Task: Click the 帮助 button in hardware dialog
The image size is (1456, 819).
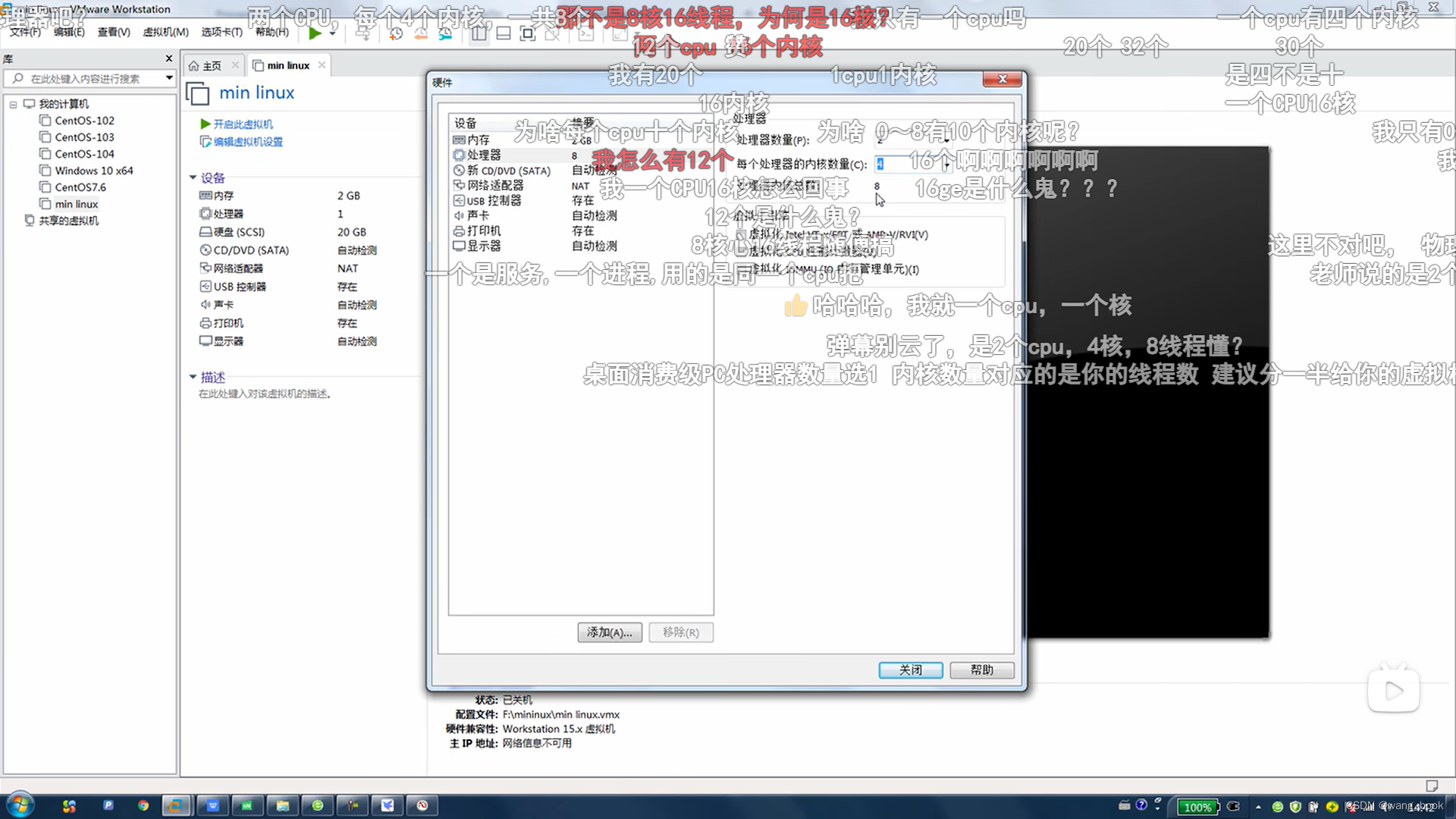Action: coord(982,670)
